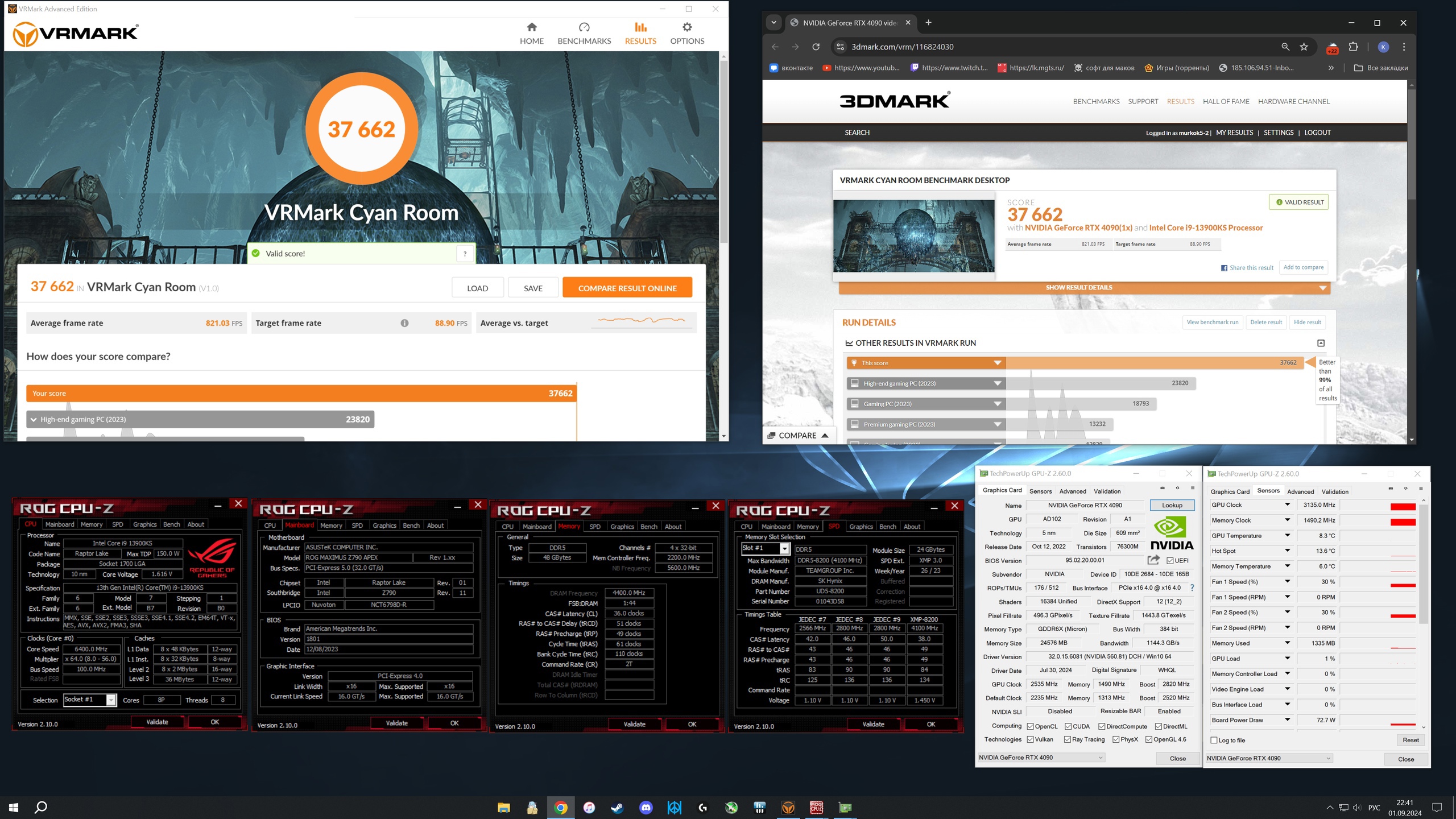This screenshot has width=1456, height=819.
Task: Click the screenshot camera icon in the left GPU-Z window
Action: [1163, 488]
